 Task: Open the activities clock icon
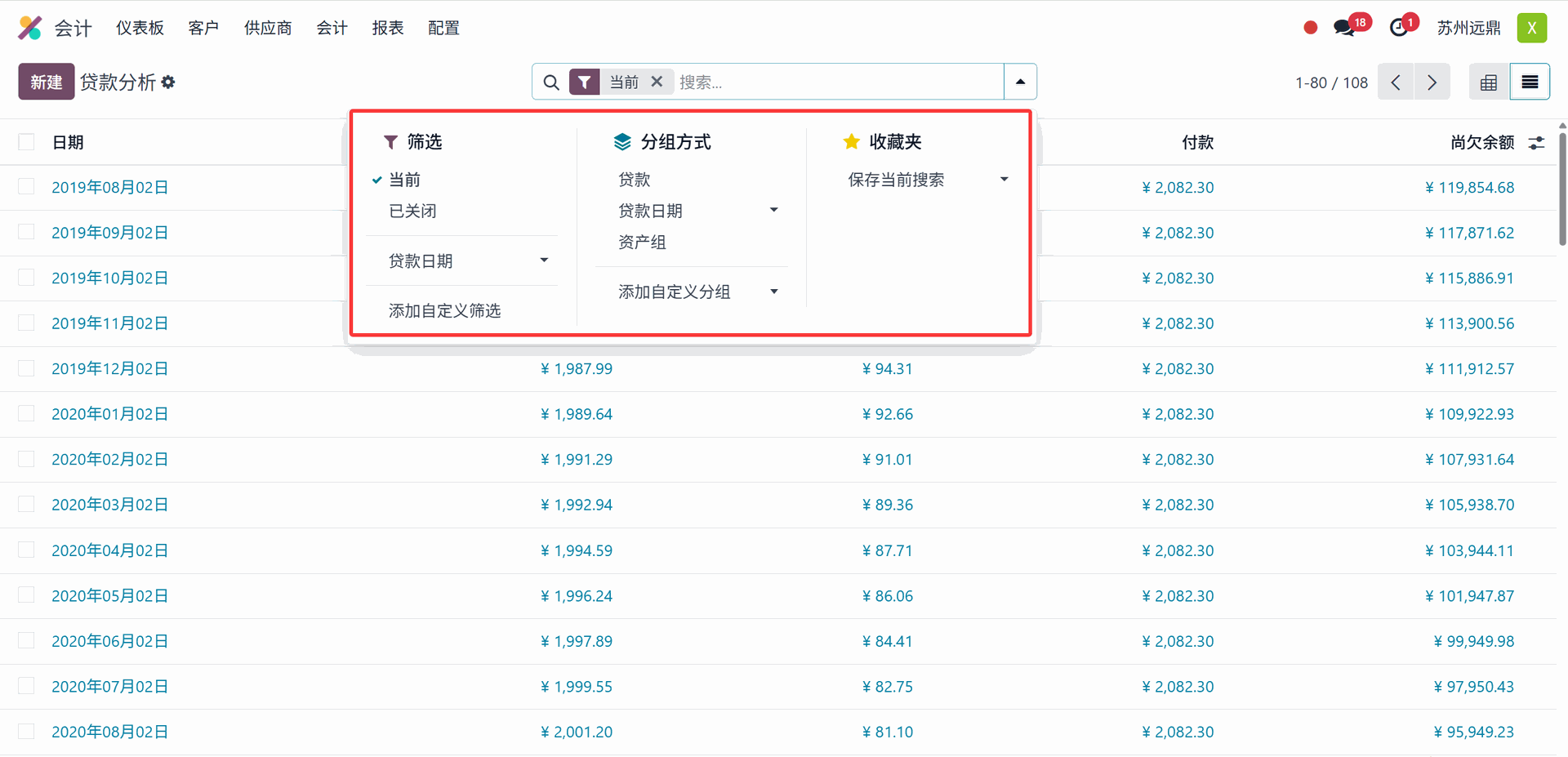click(1399, 28)
